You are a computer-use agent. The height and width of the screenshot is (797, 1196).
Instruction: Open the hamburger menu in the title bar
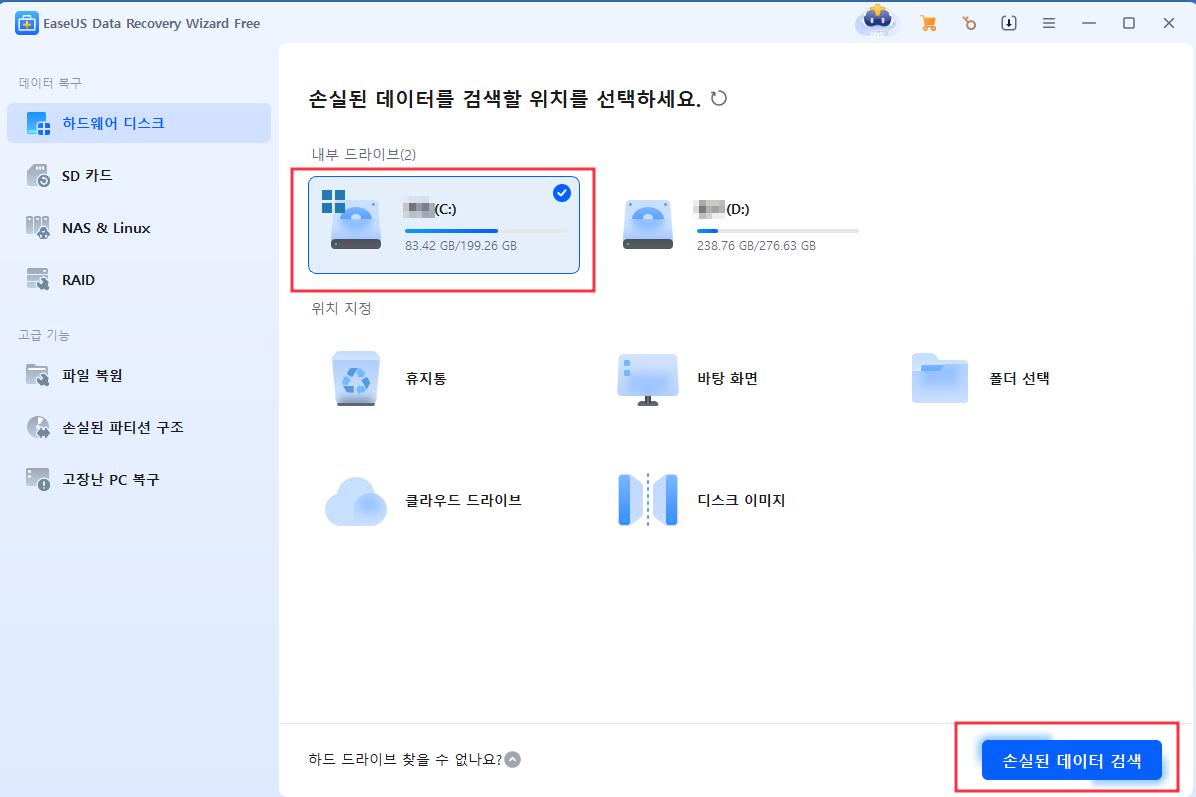click(1048, 22)
